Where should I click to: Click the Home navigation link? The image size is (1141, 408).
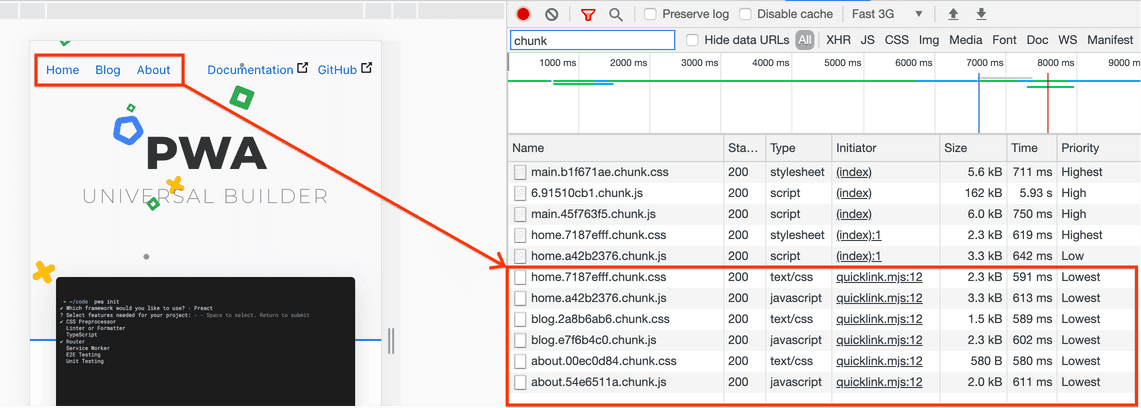click(63, 70)
